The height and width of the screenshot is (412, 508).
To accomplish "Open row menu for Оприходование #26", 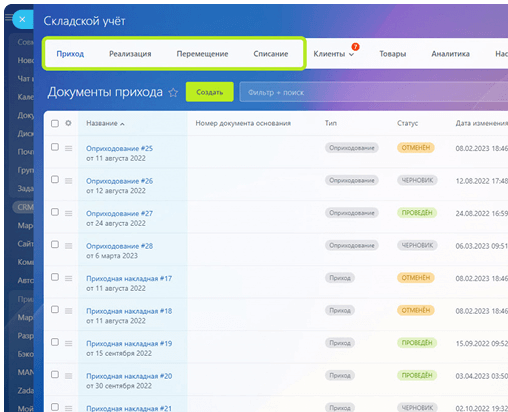I will pyautogui.click(x=68, y=181).
